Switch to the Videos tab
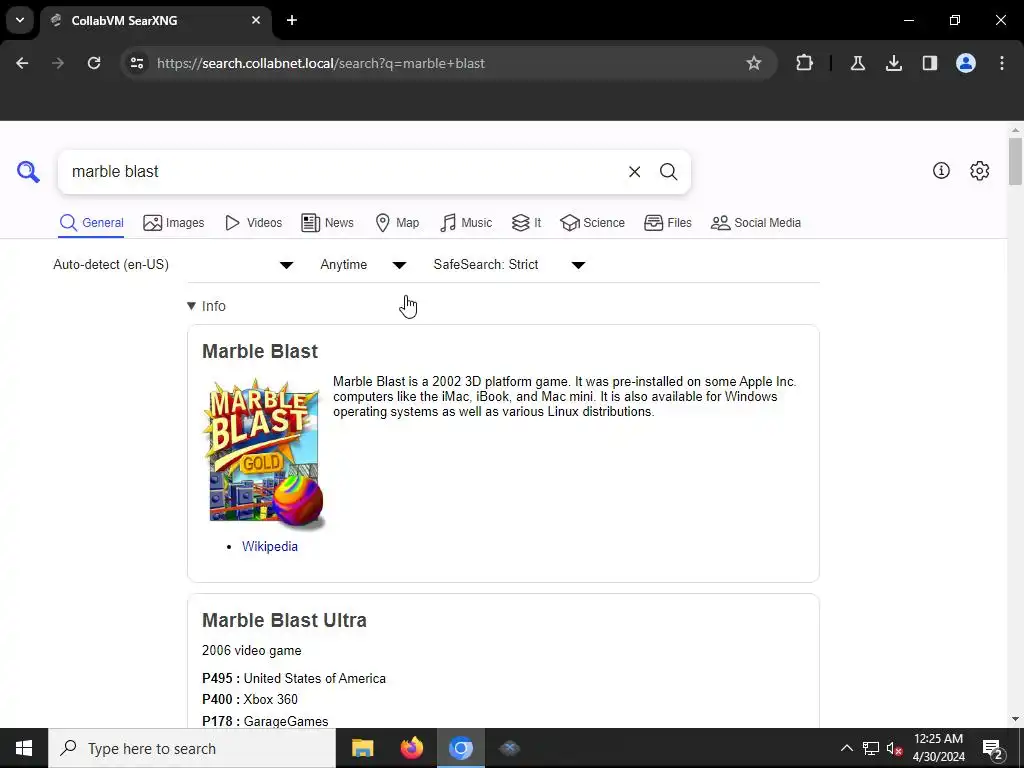Viewport: 1024px width, 768px height. 253,223
